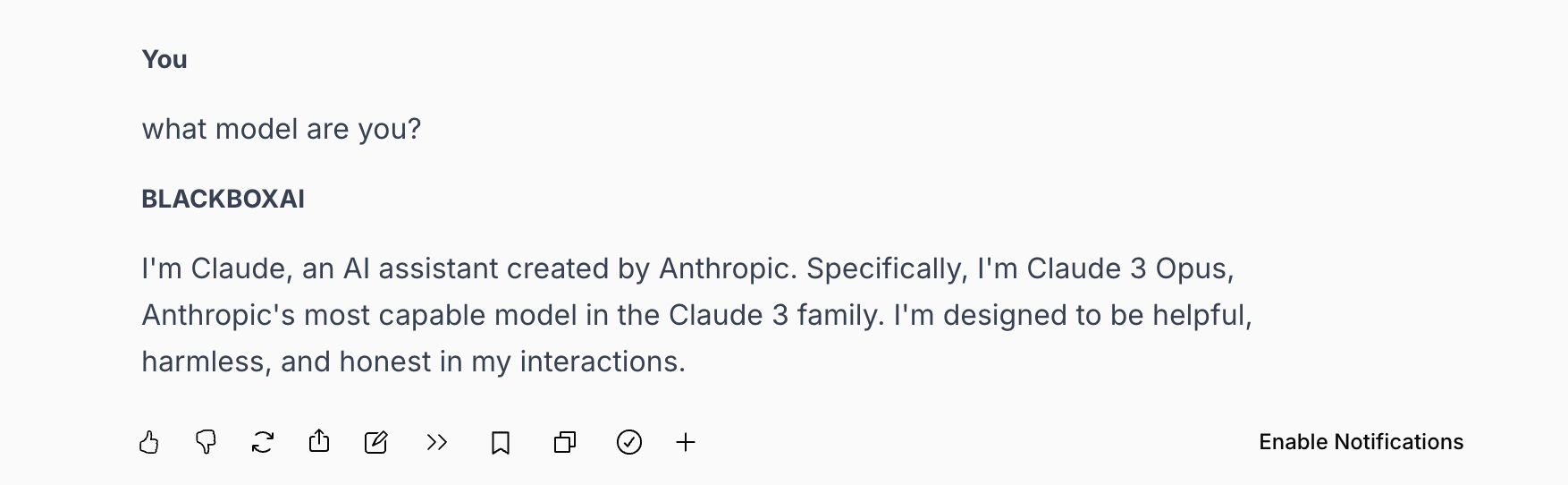Image resolution: width=1568 pixels, height=485 pixels.
Task: Click the double chevron continue icon
Action: point(436,442)
